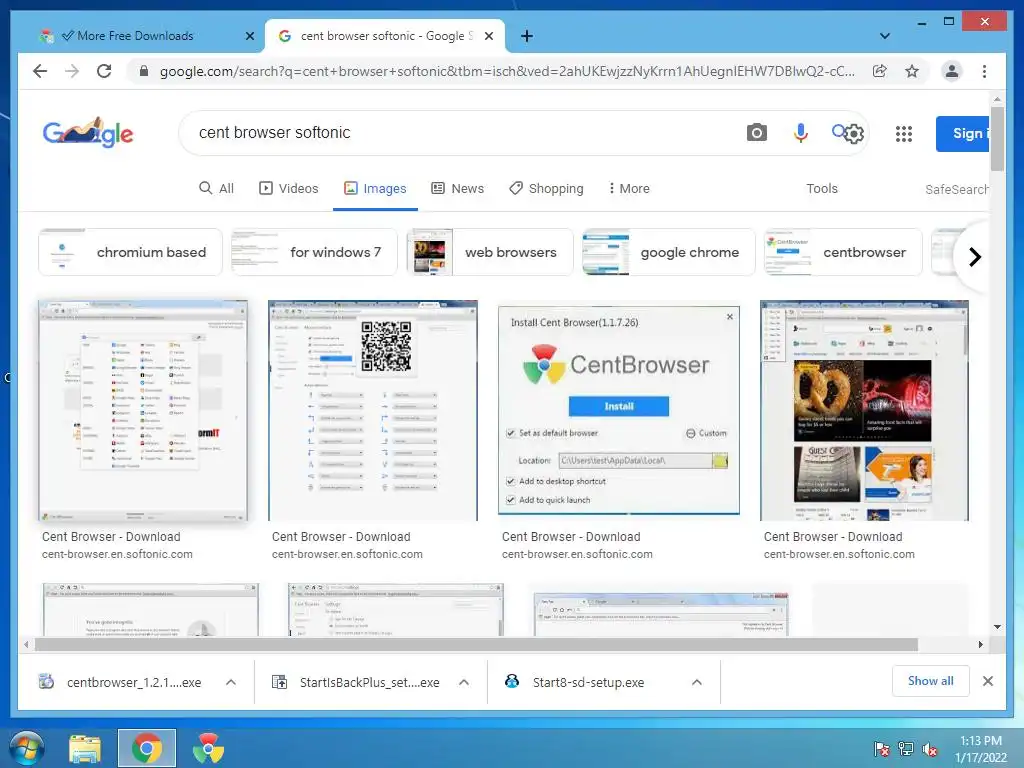The width and height of the screenshot is (1024, 768).
Task: Open the centbrowser_1.2.1 exe download item
Action: click(134, 682)
